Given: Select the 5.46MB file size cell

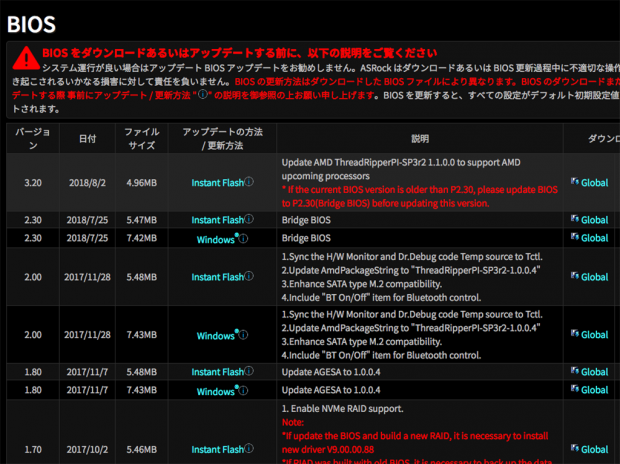Looking at the screenshot, I should 142,449.
